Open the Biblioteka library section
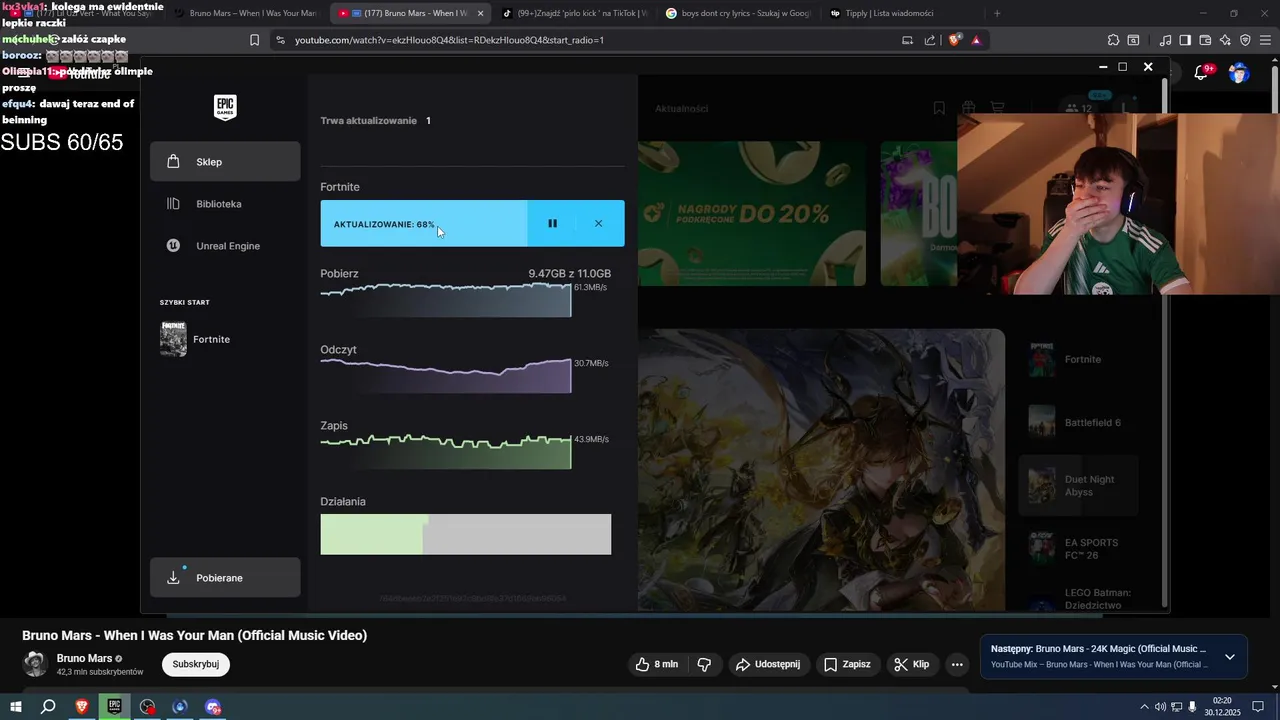Screen dimensions: 1280x720 (225, 204)
